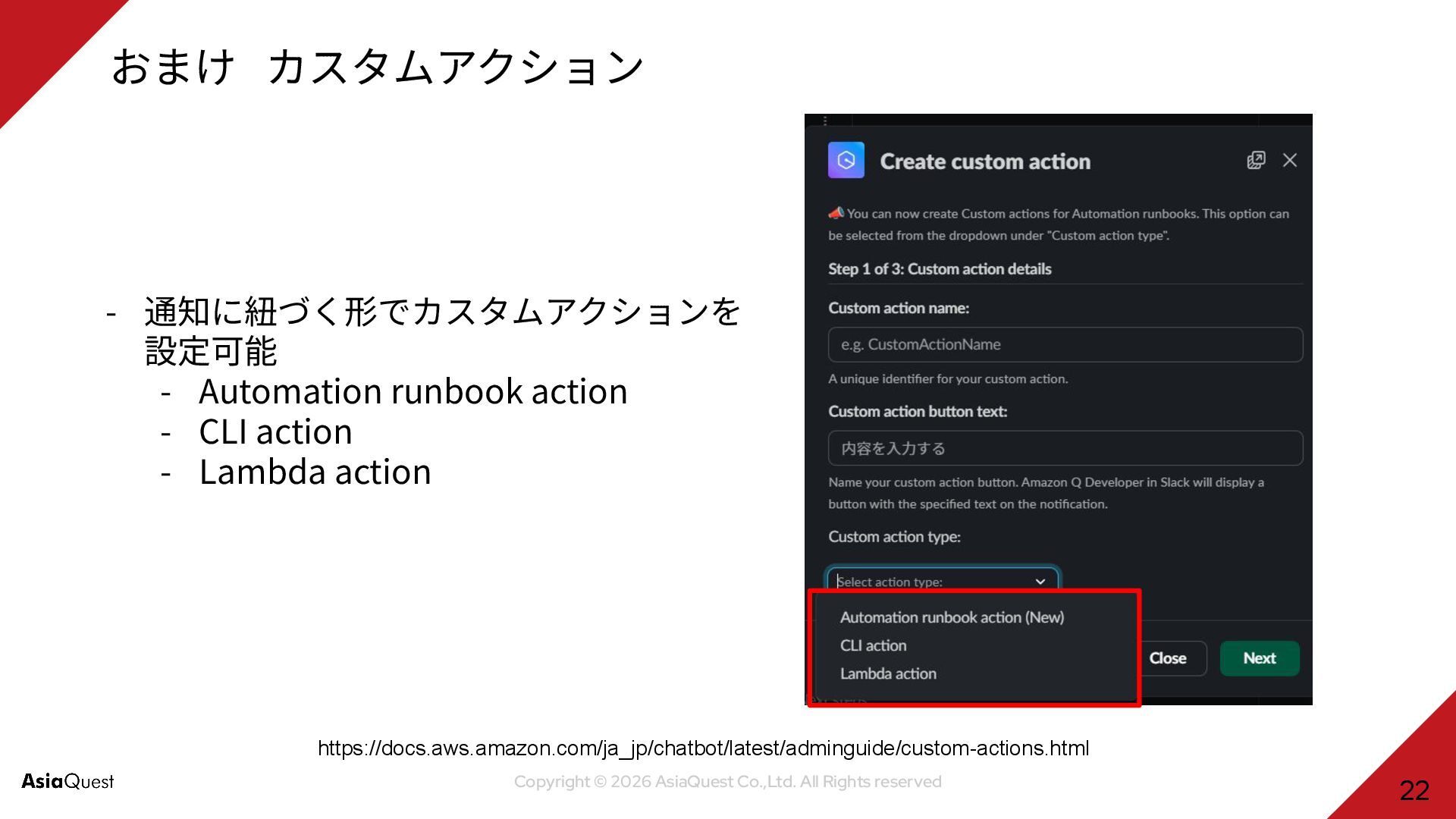Screen dimensions: 1456x819
Task: Click the Close button
Action: coord(1168,658)
